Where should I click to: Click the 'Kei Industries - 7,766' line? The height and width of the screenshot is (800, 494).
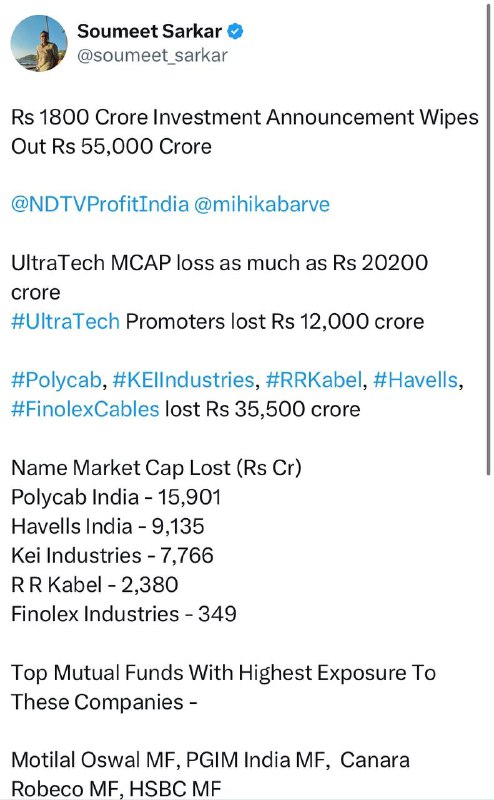[112, 555]
